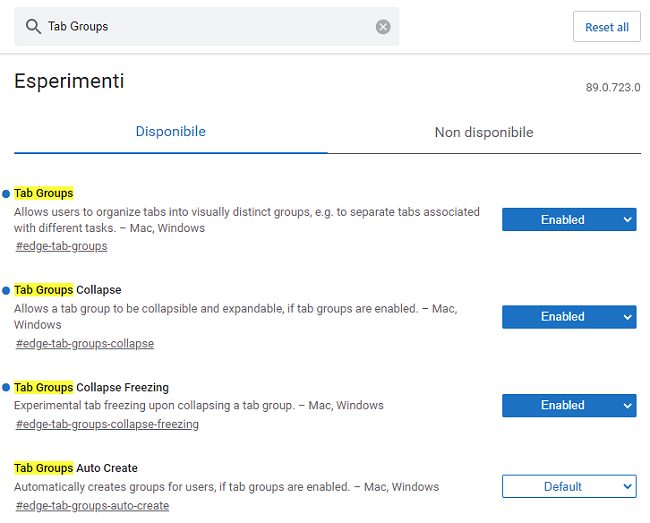Click the search magnifier icon
The width and height of the screenshot is (650, 523).
[33, 27]
